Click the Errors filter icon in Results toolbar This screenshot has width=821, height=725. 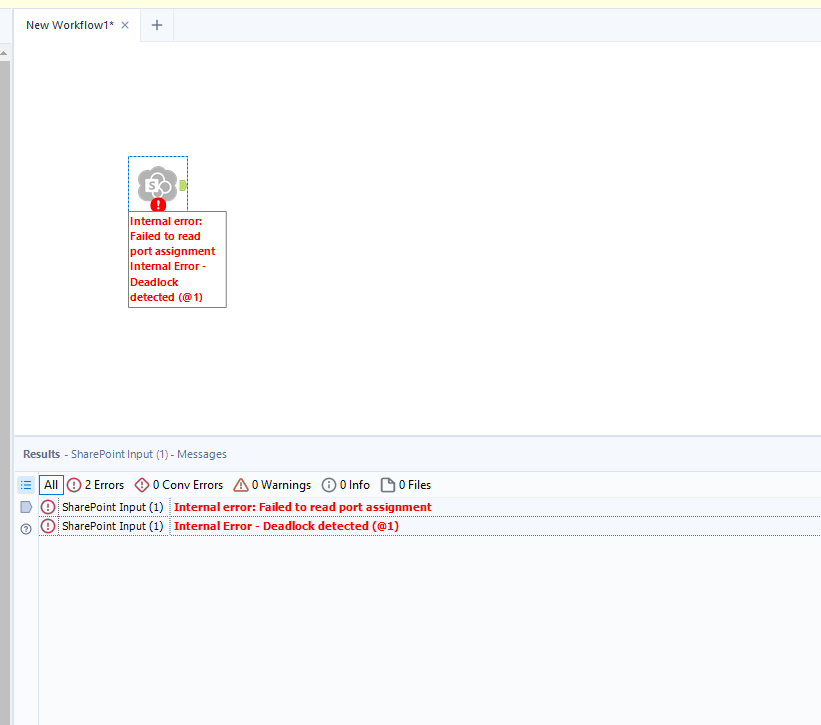[x=74, y=485]
